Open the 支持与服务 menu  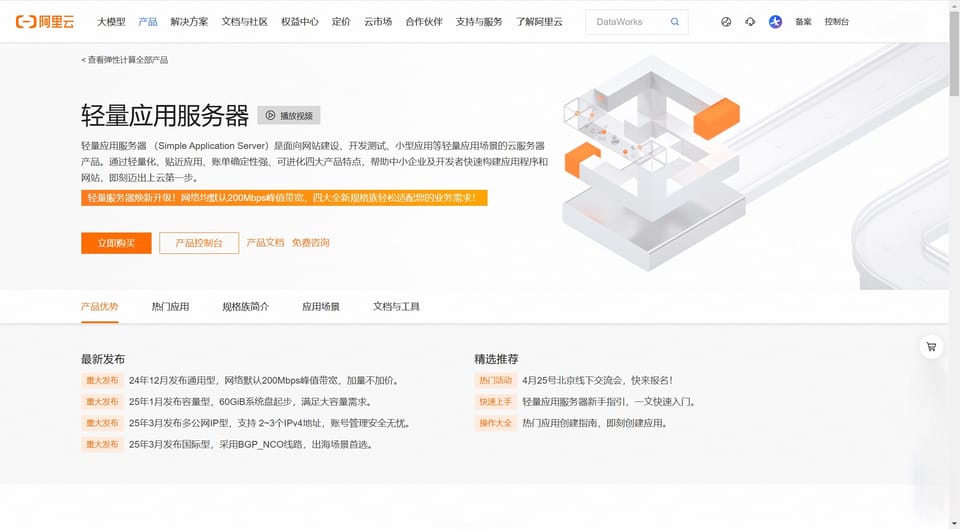pos(479,21)
